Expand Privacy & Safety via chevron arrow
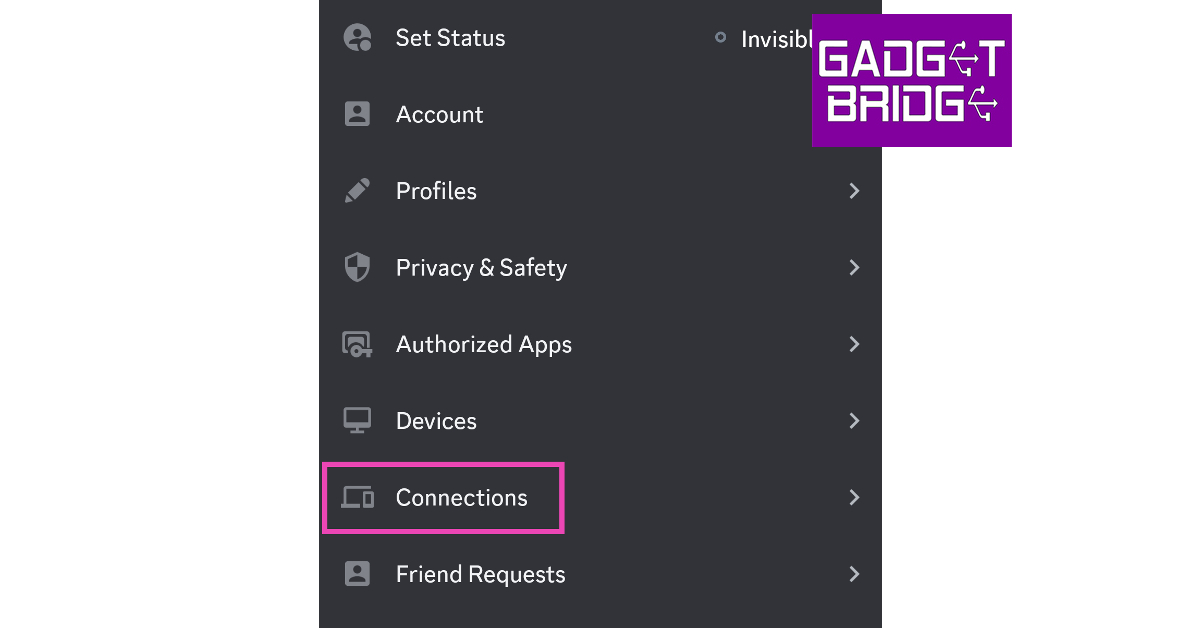Image resolution: width=1200 pixels, height=628 pixels. (x=854, y=267)
